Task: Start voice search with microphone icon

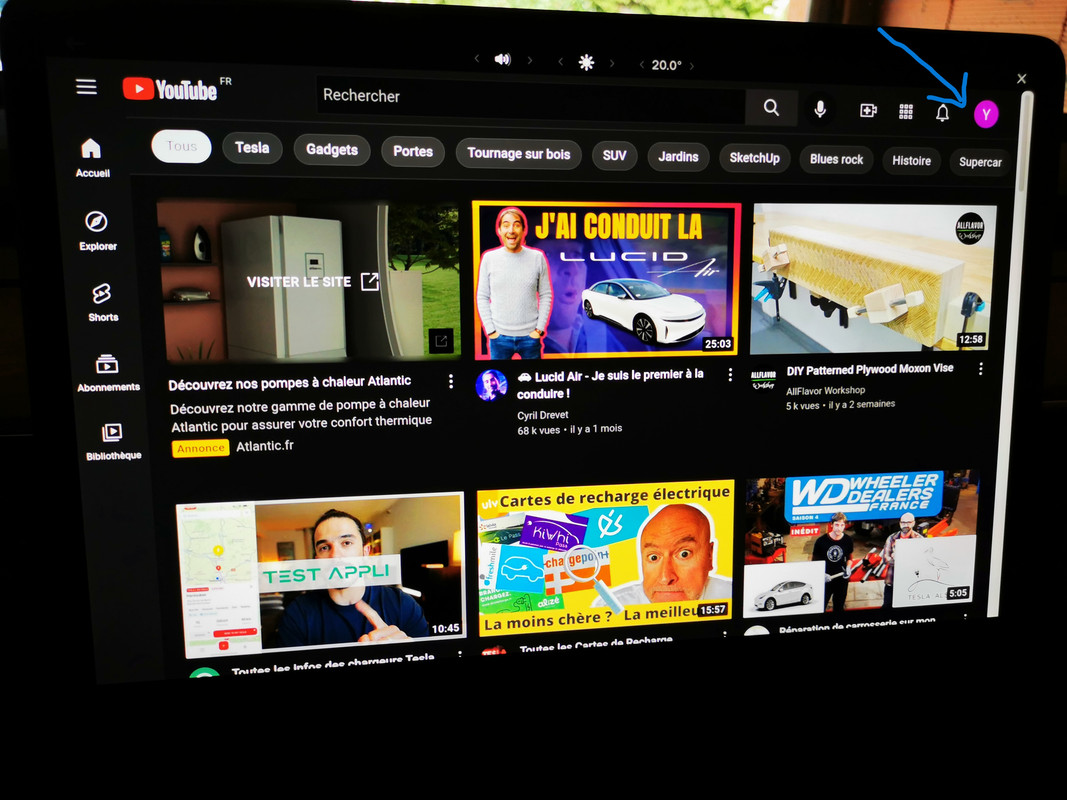Action: point(820,109)
